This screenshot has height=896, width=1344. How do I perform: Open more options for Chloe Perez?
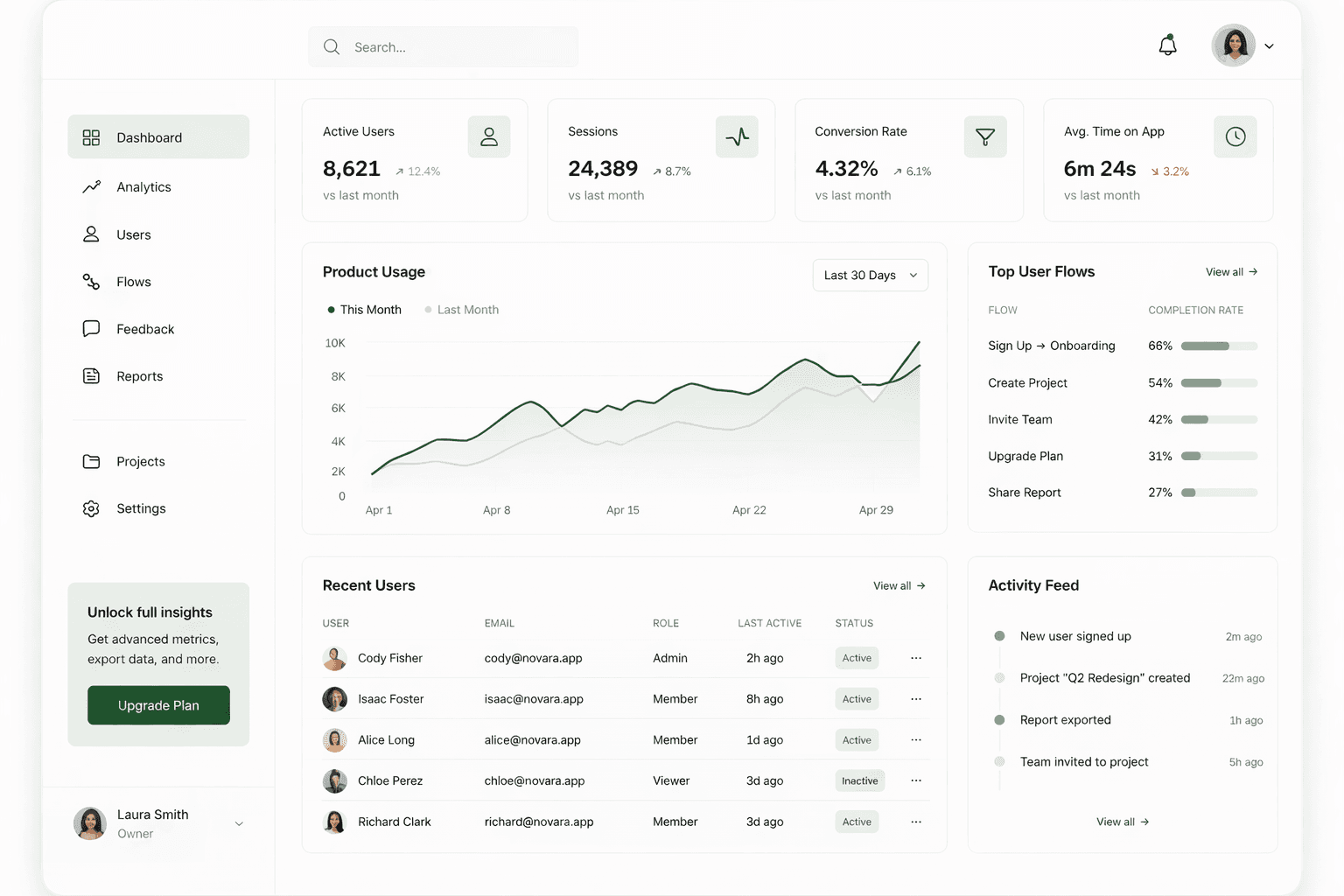pos(915,780)
